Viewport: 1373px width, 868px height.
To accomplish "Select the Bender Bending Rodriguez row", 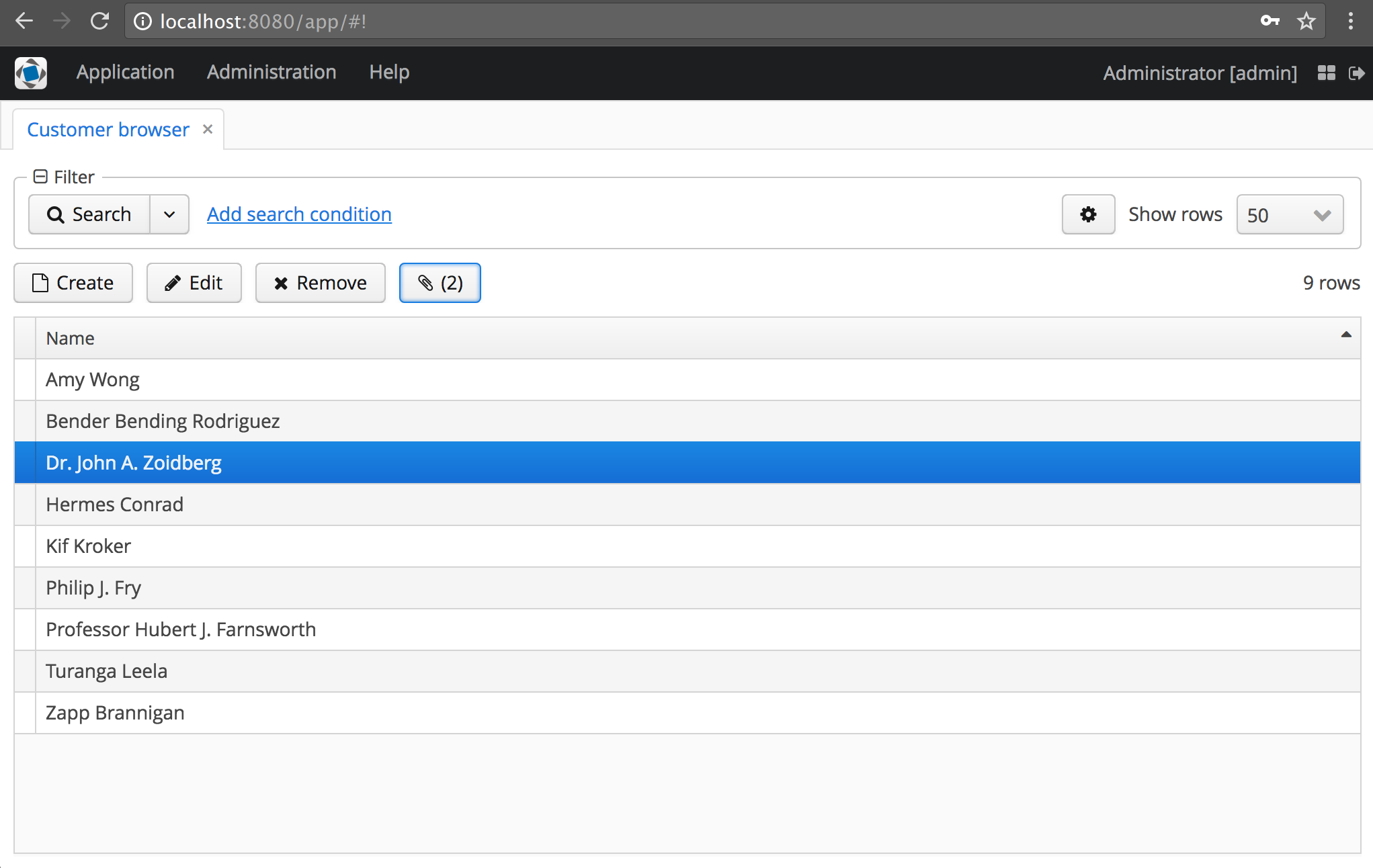I will point(688,421).
